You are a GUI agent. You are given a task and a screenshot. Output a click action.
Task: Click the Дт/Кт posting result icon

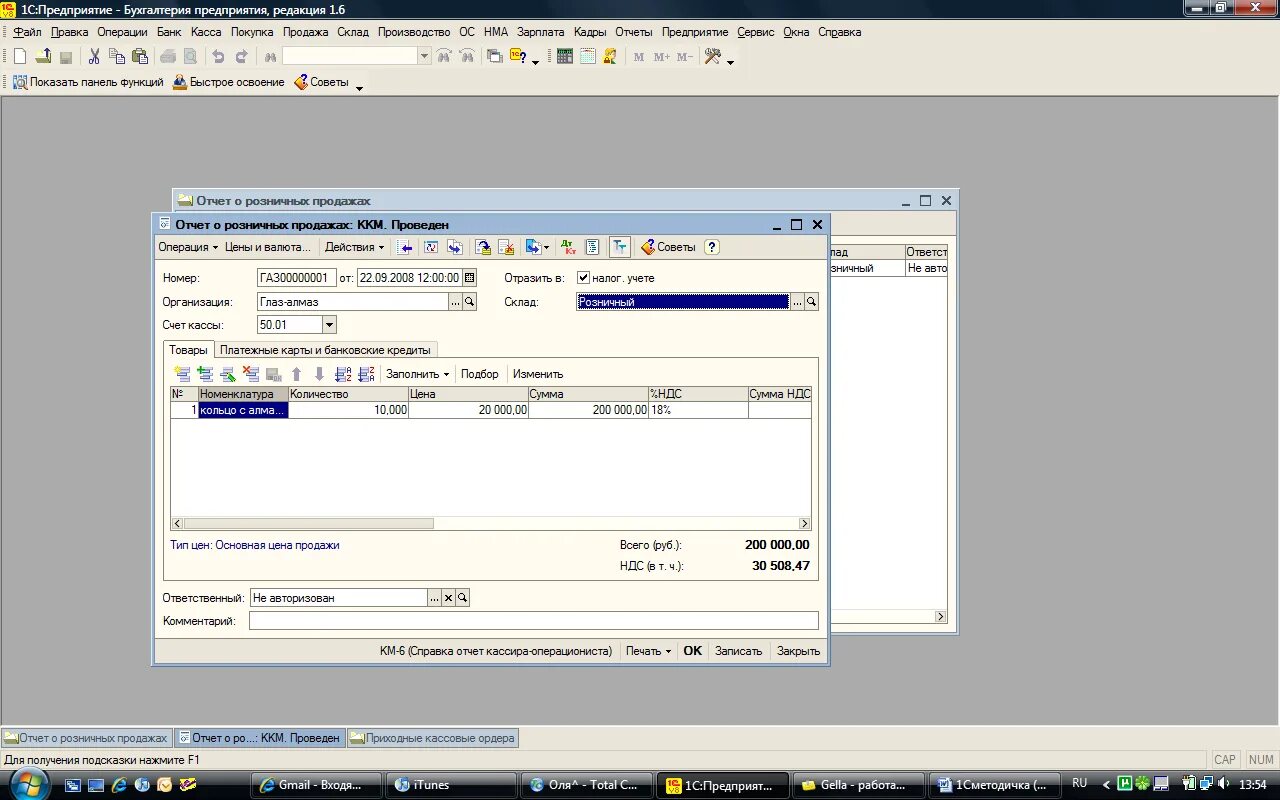pos(568,247)
